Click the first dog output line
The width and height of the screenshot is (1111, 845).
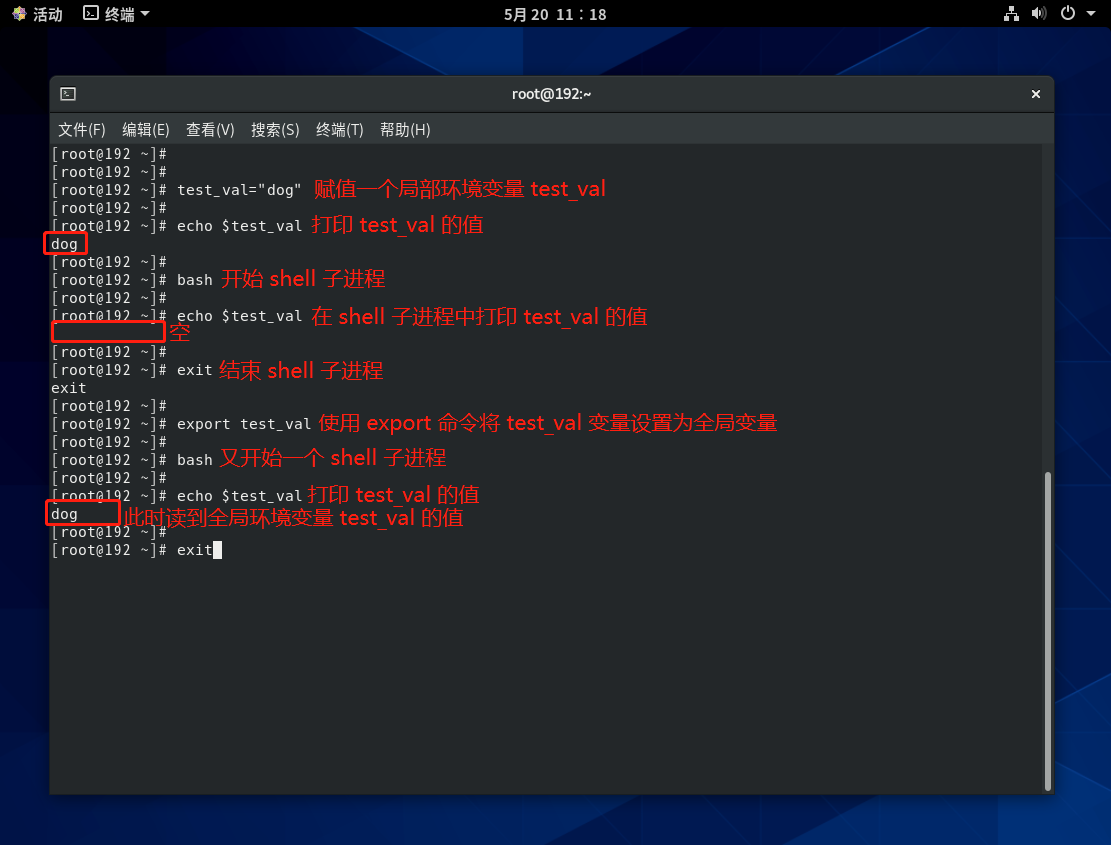[64, 244]
